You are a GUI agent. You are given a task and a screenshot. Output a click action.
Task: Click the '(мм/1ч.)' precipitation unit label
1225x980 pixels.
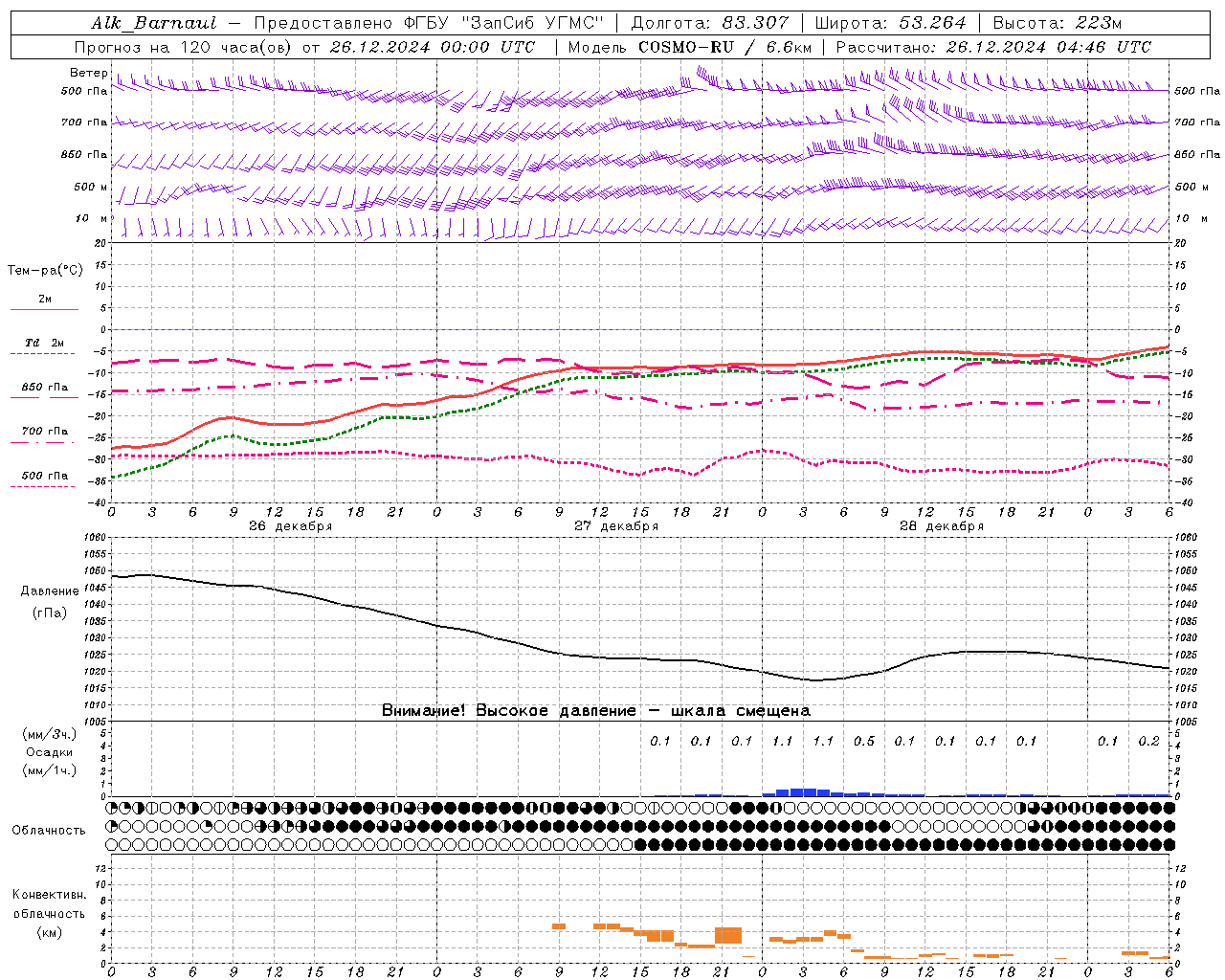(x=50, y=770)
